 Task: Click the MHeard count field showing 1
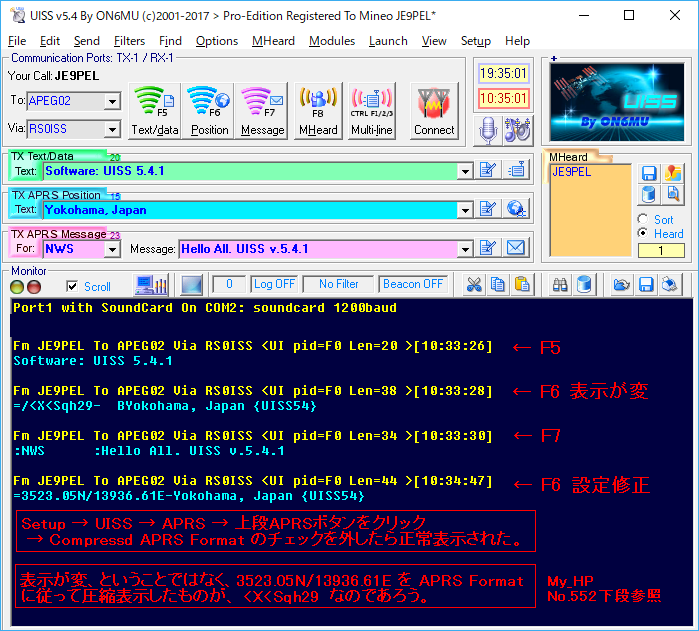click(x=661, y=251)
